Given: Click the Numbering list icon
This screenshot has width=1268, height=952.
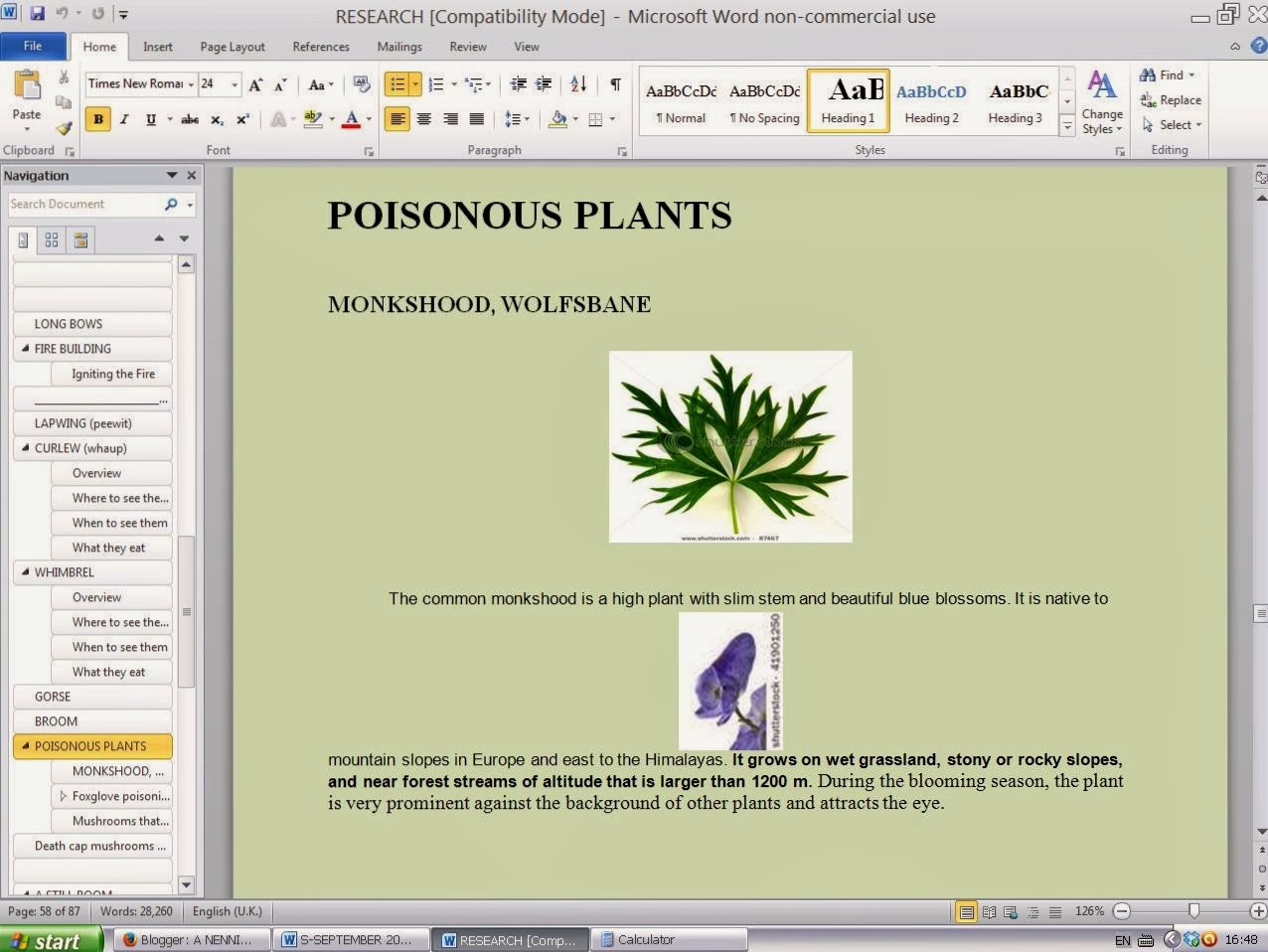Looking at the screenshot, I should (435, 84).
